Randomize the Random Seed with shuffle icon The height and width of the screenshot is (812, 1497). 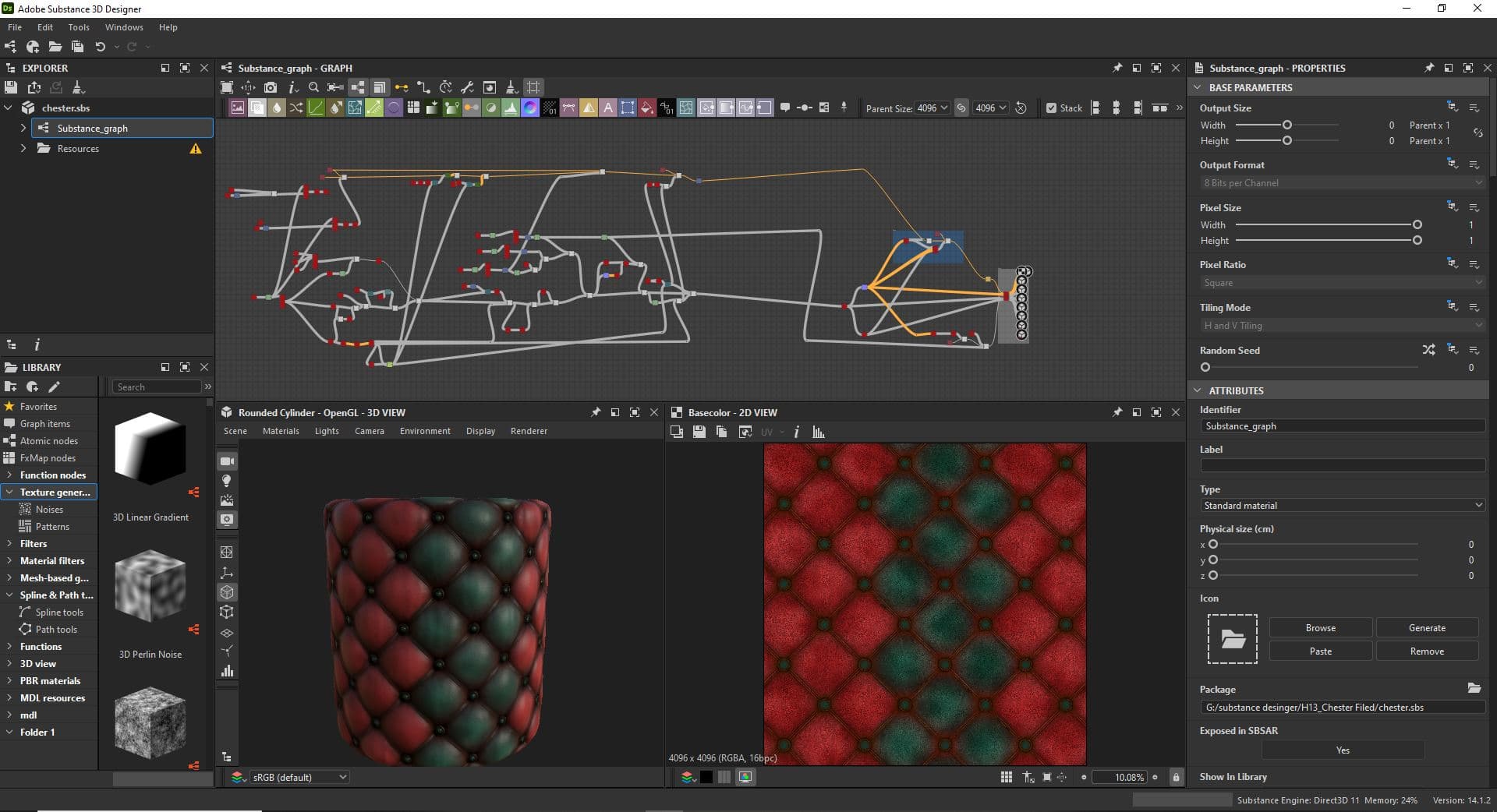(x=1428, y=350)
